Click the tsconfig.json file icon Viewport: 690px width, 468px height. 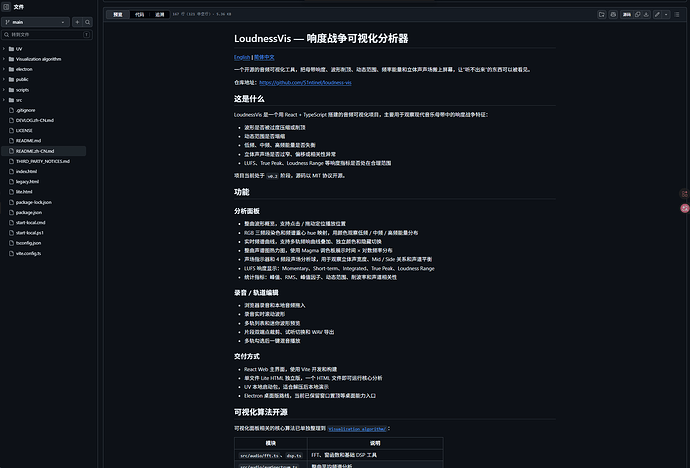click(x=11, y=243)
